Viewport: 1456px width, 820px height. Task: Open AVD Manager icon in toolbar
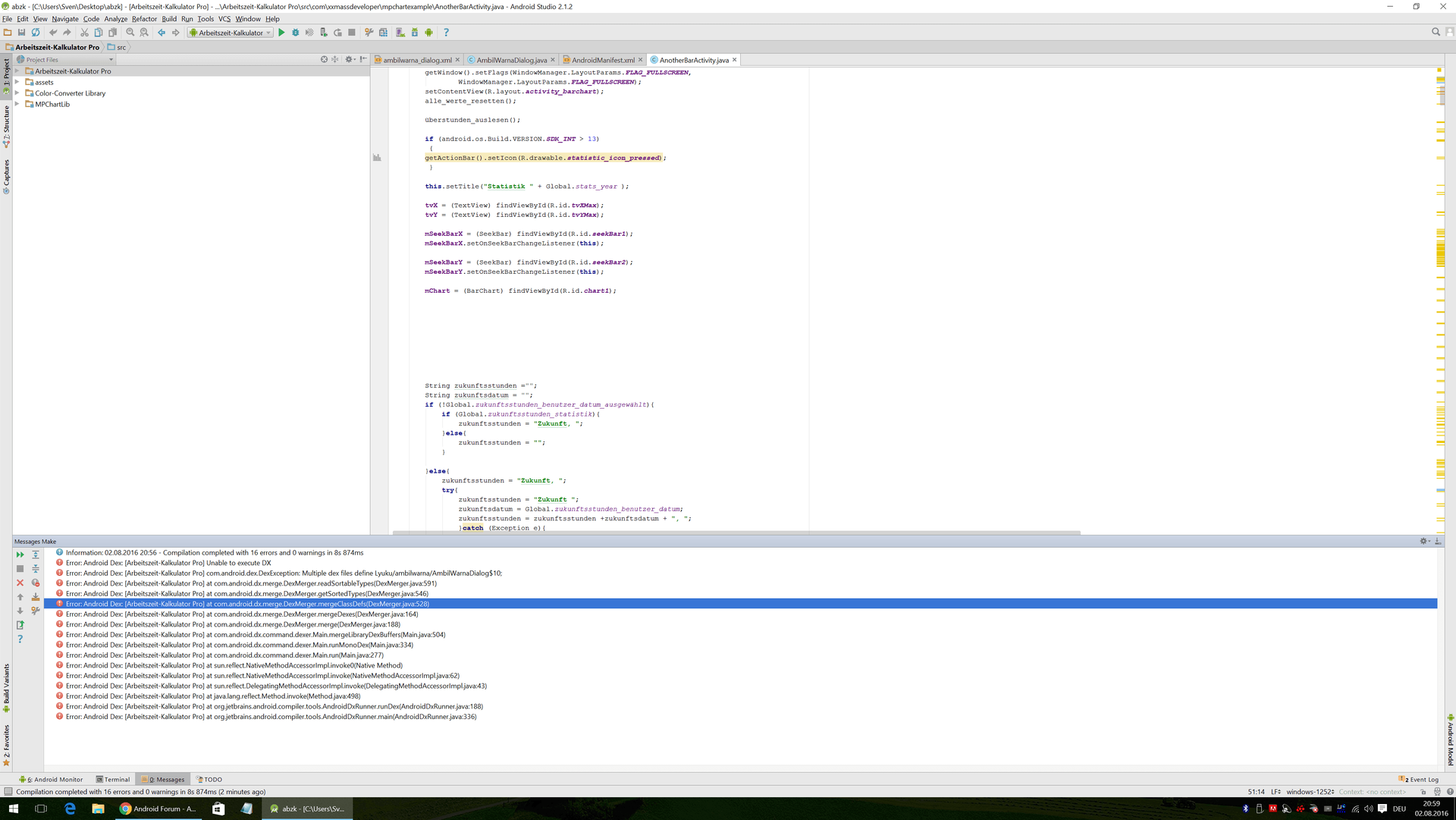[400, 33]
